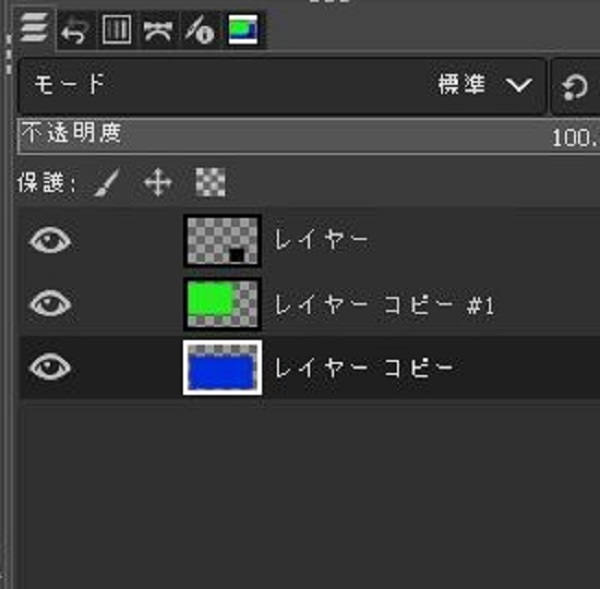Open the Channels tab icon

coord(117,29)
